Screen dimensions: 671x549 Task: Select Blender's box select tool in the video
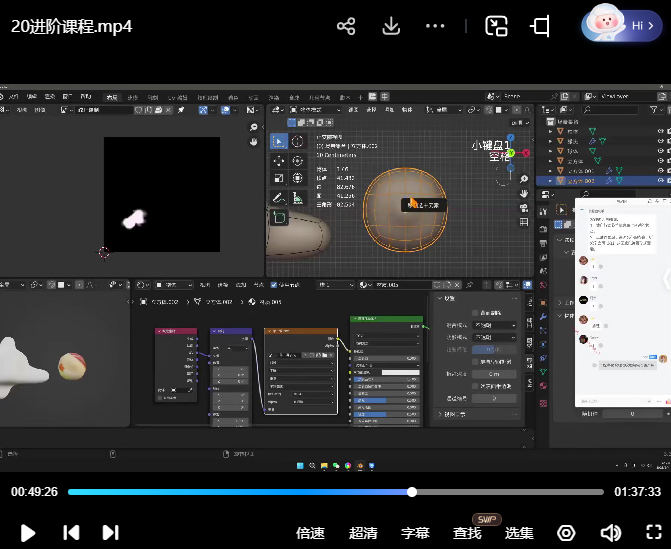[x=279, y=141]
